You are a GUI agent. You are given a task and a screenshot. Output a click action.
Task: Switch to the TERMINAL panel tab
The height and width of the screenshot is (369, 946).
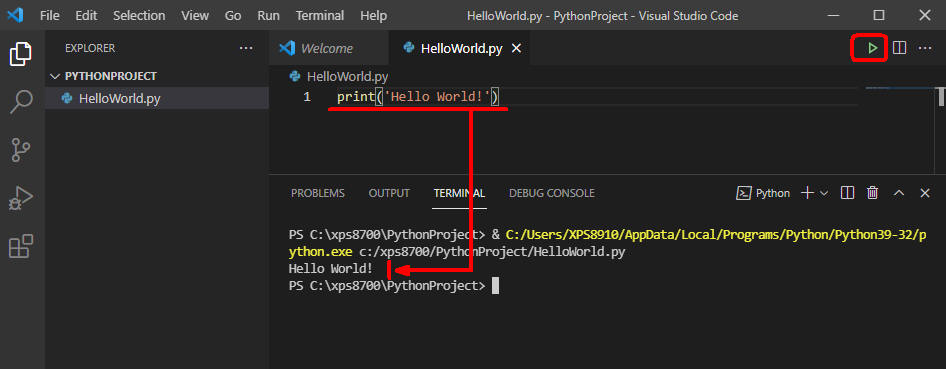459,193
